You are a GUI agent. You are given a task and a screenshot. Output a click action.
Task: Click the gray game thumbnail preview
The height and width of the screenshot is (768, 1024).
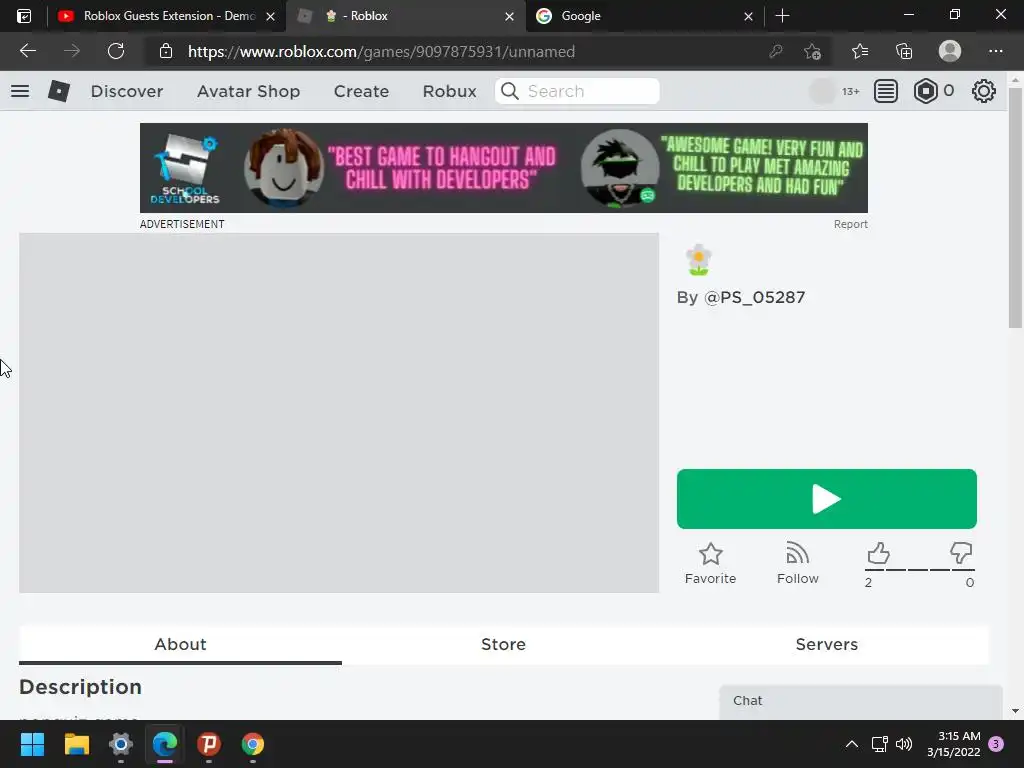339,413
